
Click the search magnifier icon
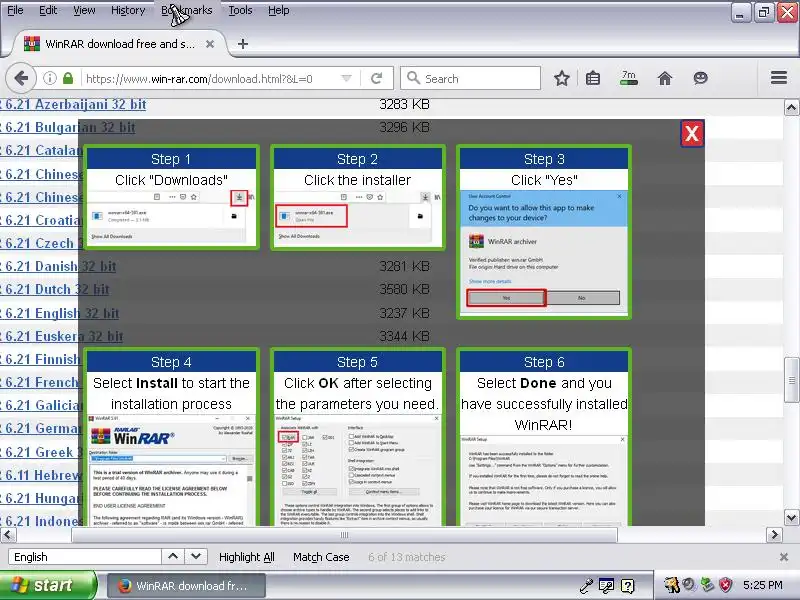click(413, 78)
